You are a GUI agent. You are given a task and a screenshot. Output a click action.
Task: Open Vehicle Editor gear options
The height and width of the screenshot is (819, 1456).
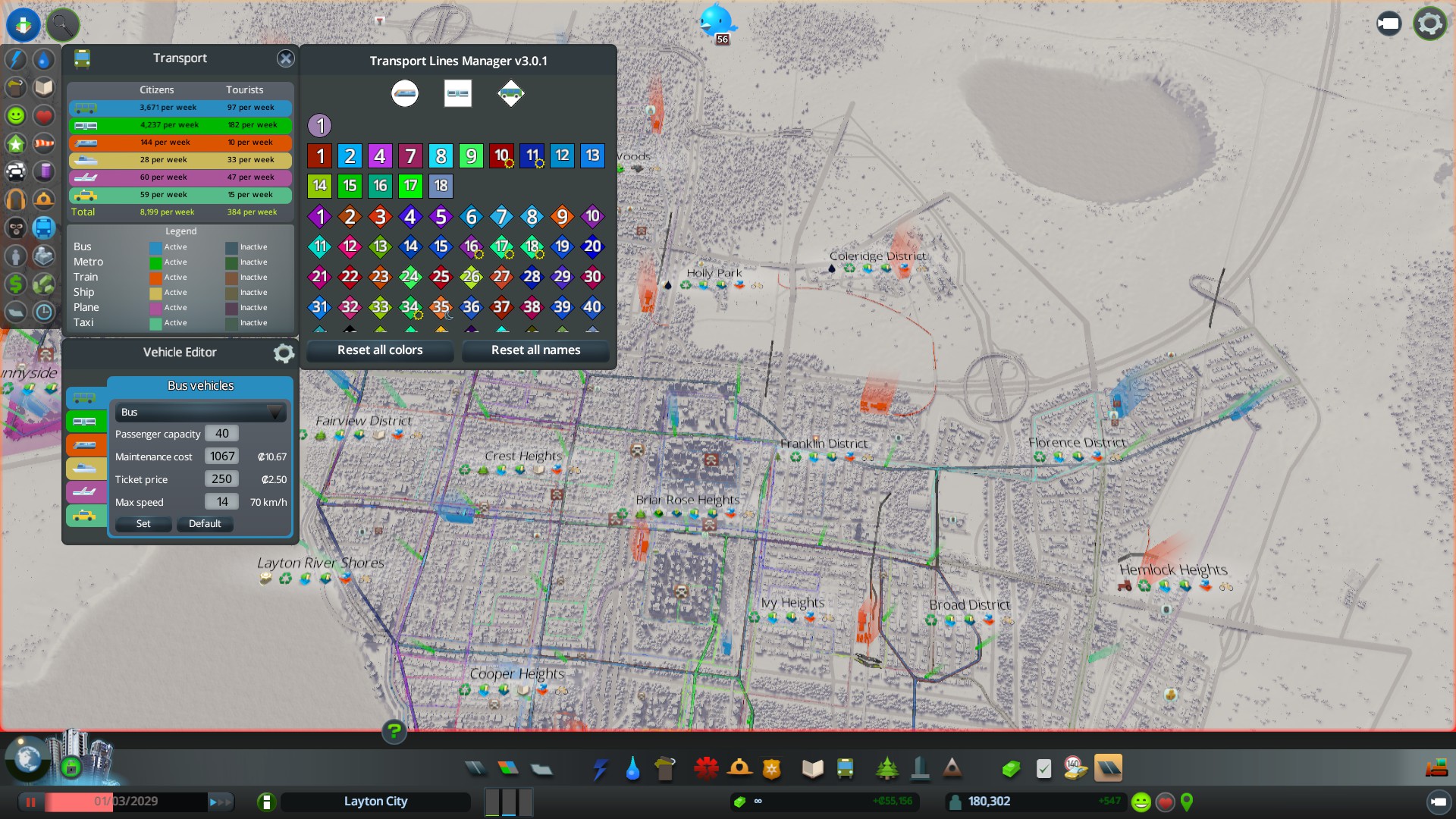coord(284,353)
